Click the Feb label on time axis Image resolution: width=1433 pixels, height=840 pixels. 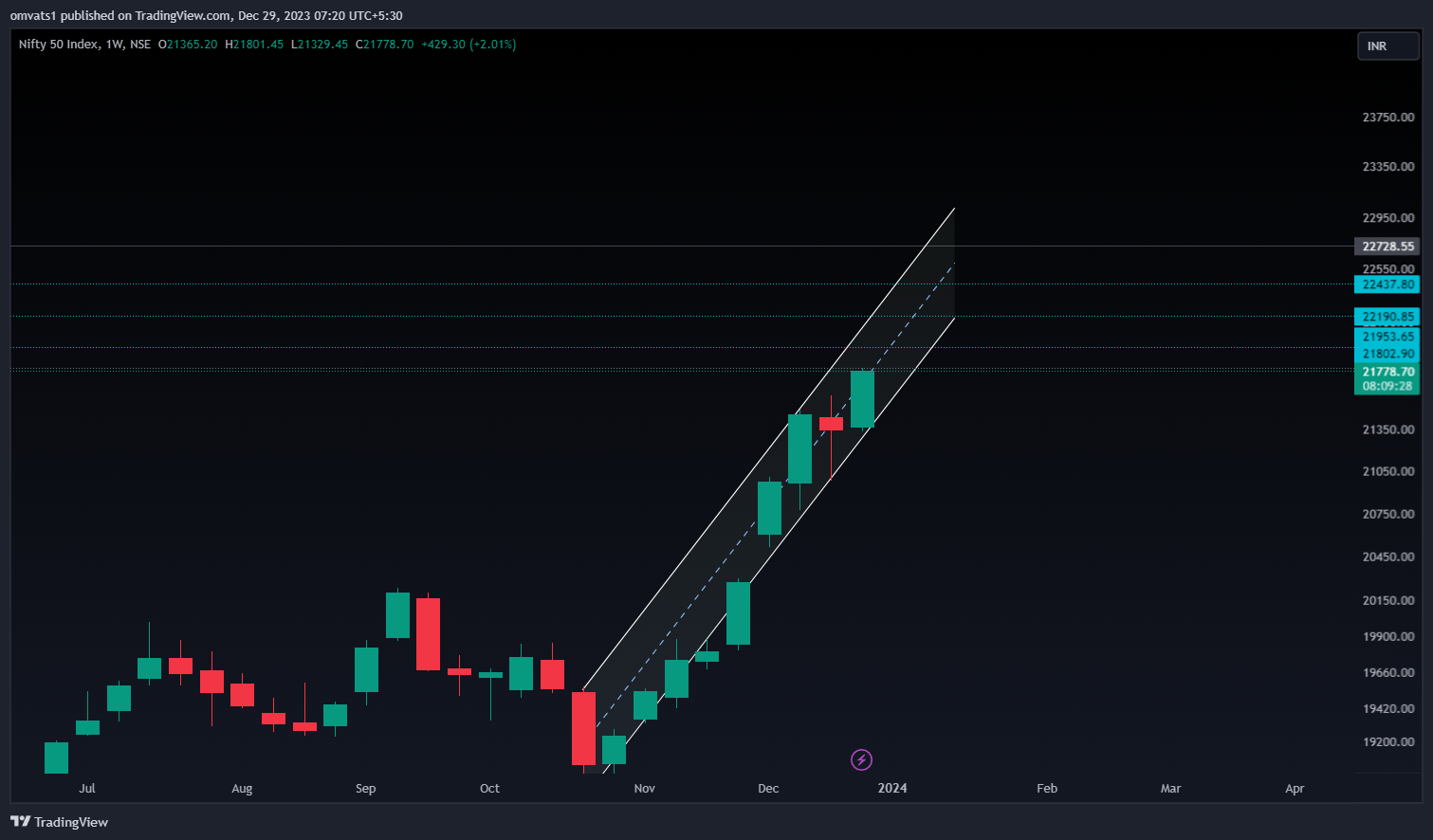click(x=1047, y=788)
